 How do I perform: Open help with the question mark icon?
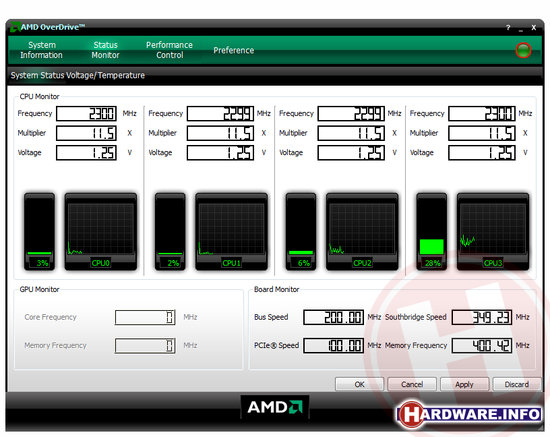click(x=508, y=27)
